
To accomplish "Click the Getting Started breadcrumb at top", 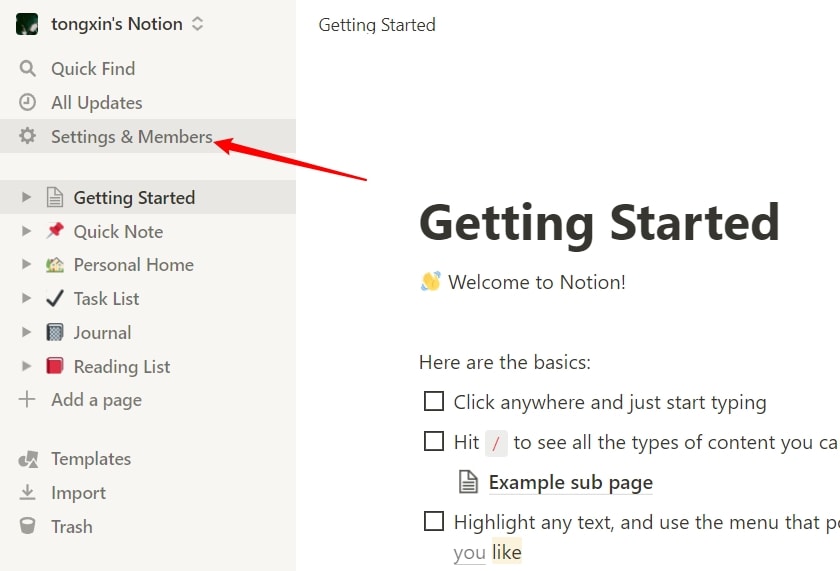I will coord(377,25).
